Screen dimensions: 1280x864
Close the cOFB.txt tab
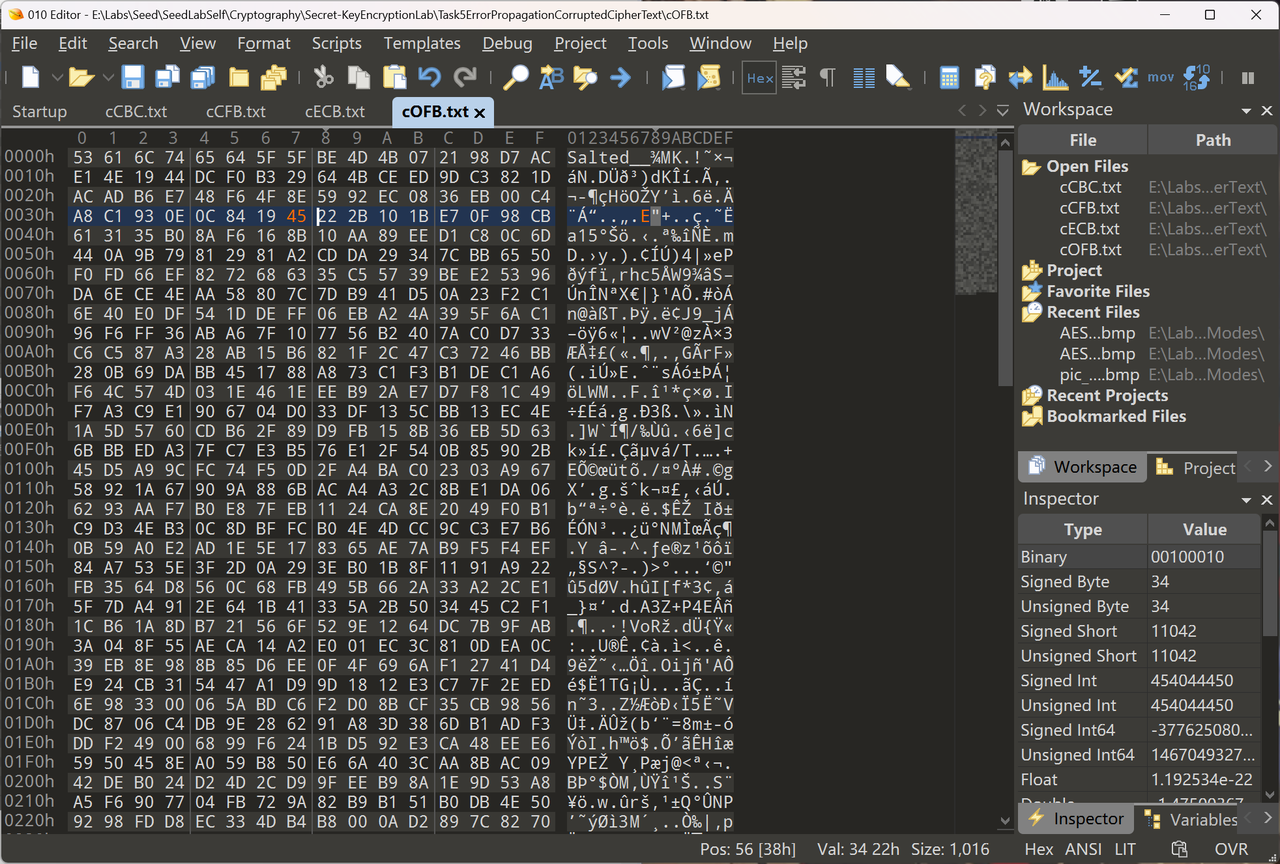(x=480, y=113)
